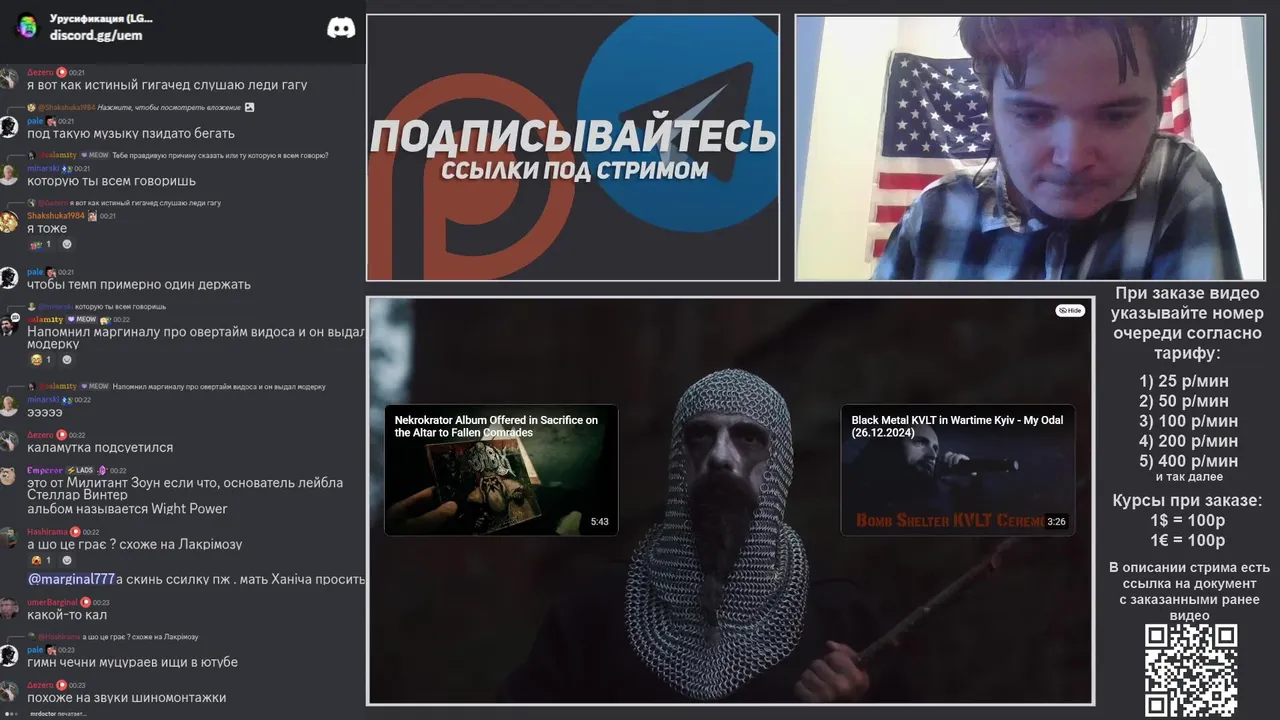This screenshot has height=720, width=1280.
Task: Open minarski's avatar beside 'которую ты всем говоришь'
Action: click(9, 175)
